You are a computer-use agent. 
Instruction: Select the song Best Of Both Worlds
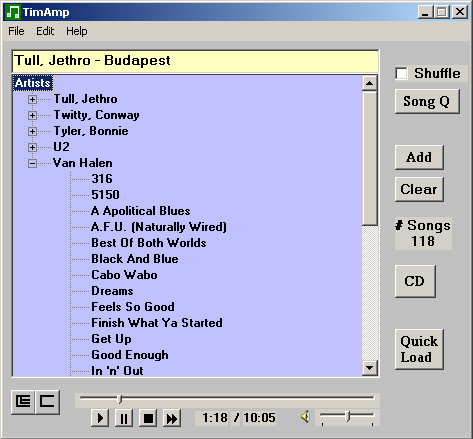149,243
